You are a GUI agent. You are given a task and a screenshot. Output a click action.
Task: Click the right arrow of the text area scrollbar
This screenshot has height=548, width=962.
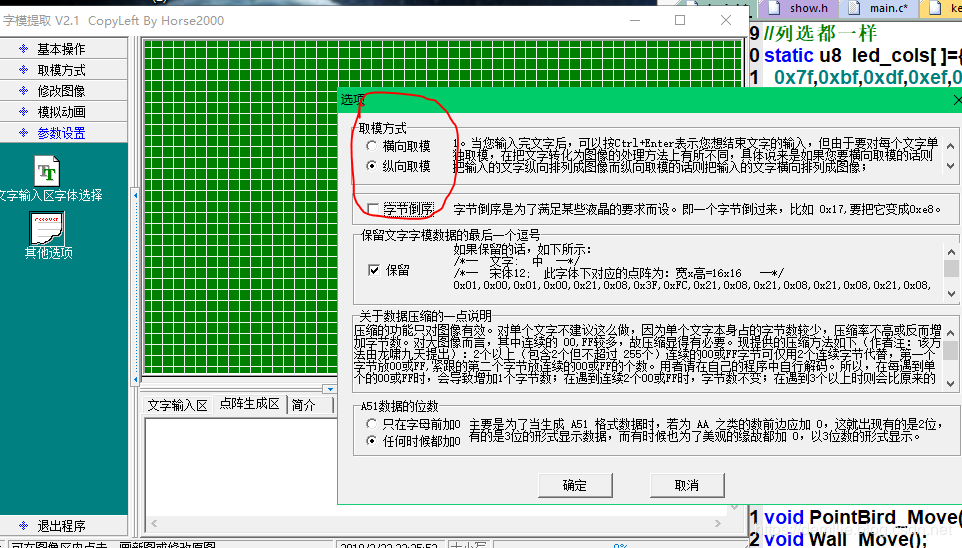[717, 523]
